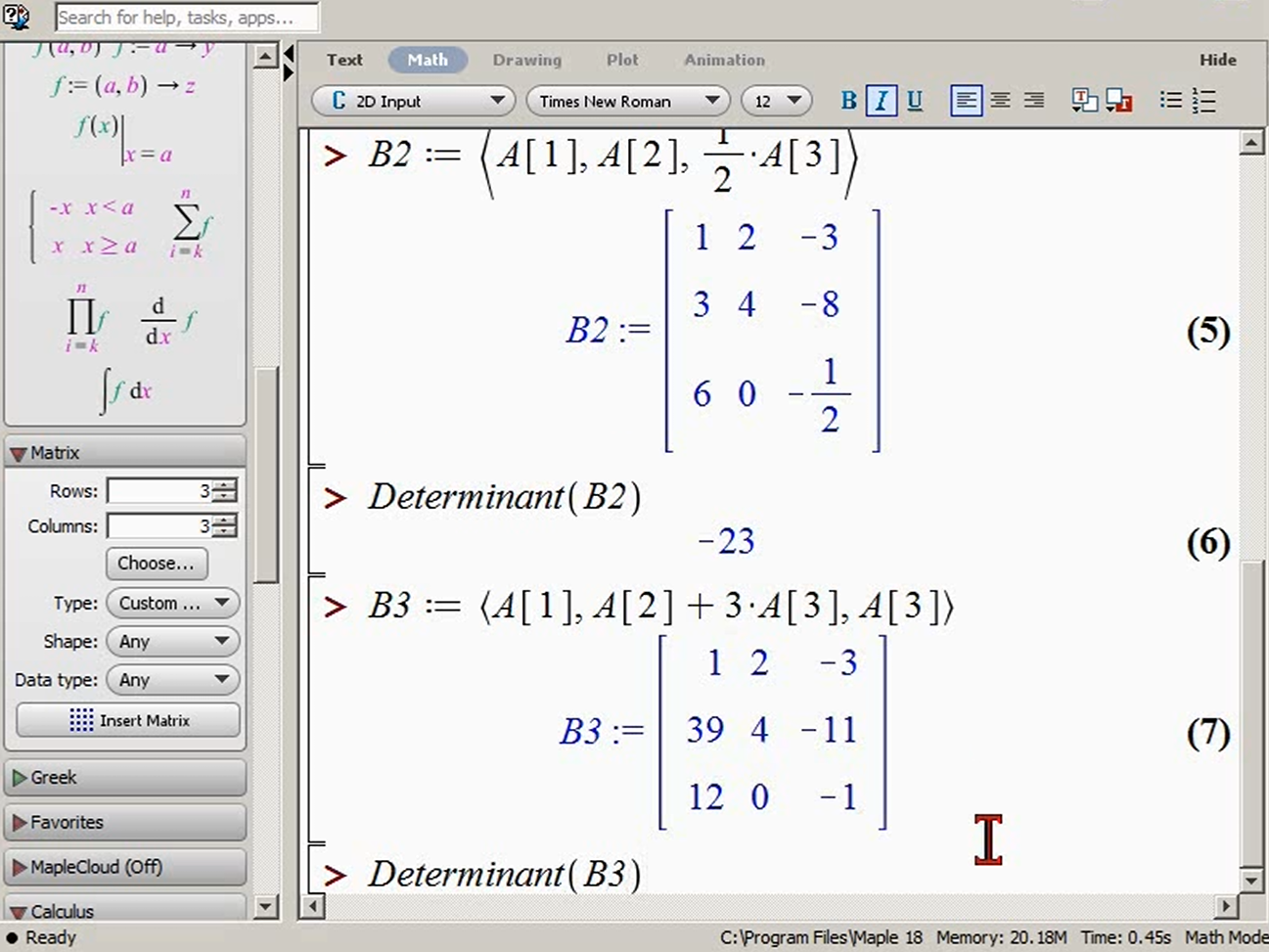Open the font size 12 dropdown
Image resolution: width=1269 pixels, height=952 pixels.
(x=777, y=101)
